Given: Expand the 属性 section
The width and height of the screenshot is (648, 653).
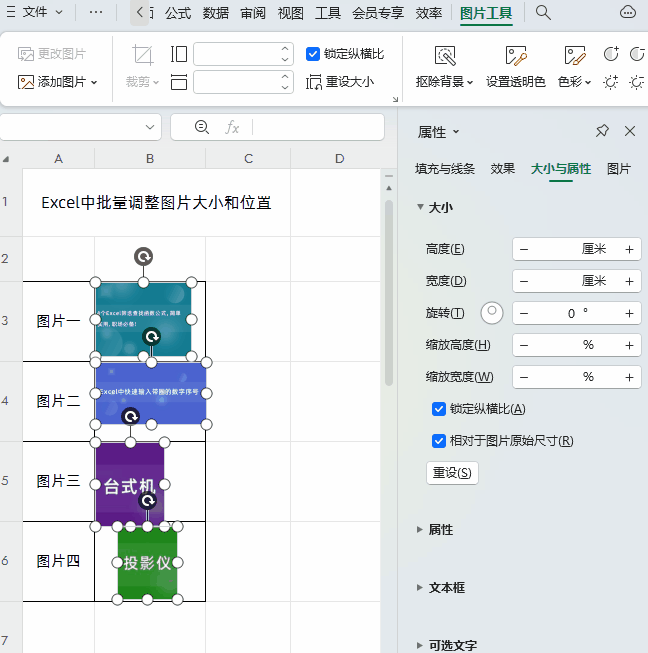Looking at the screenshot, I should point(419,529).
